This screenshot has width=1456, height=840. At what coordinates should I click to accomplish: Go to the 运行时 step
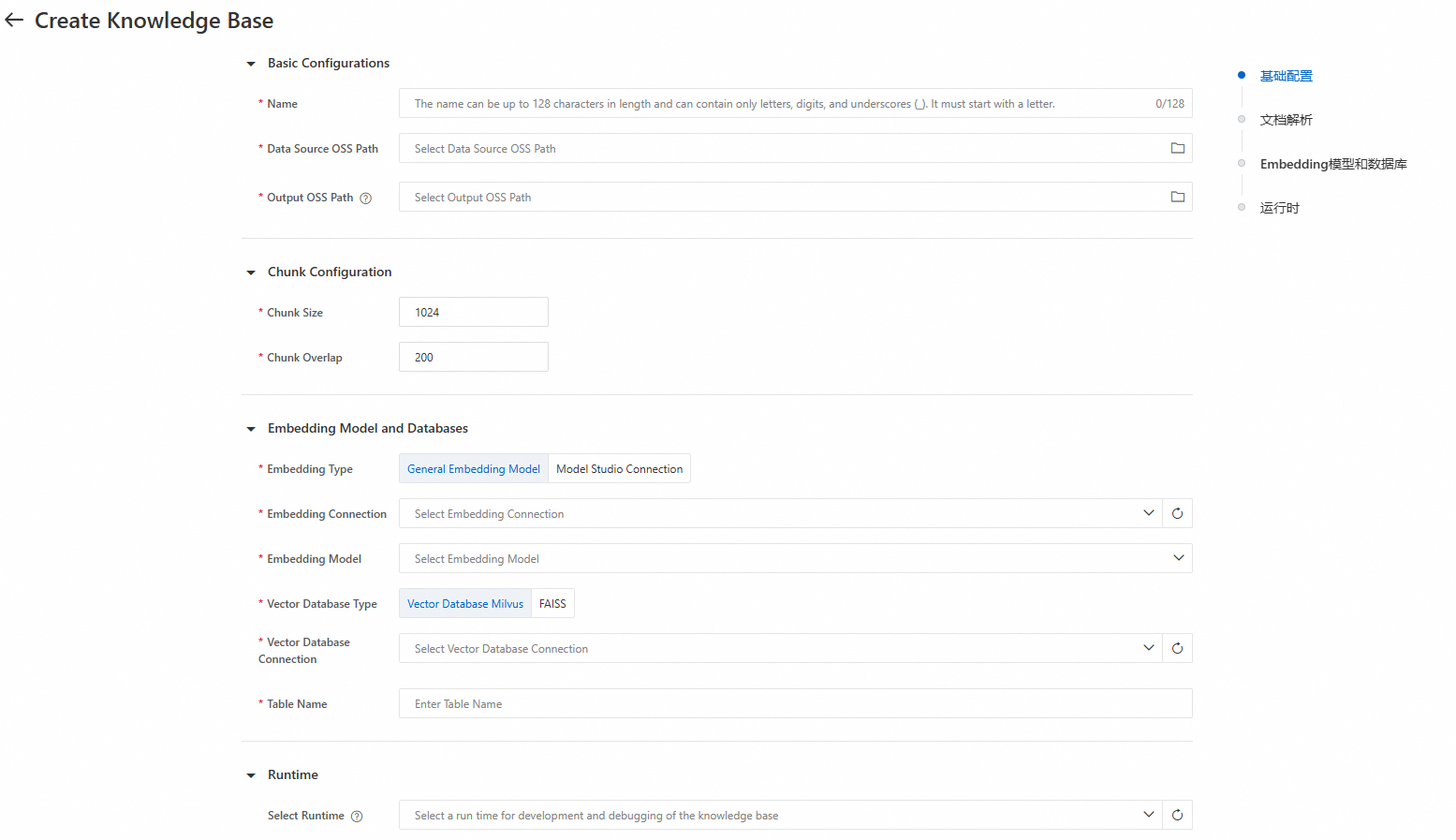click(1279, 207)
